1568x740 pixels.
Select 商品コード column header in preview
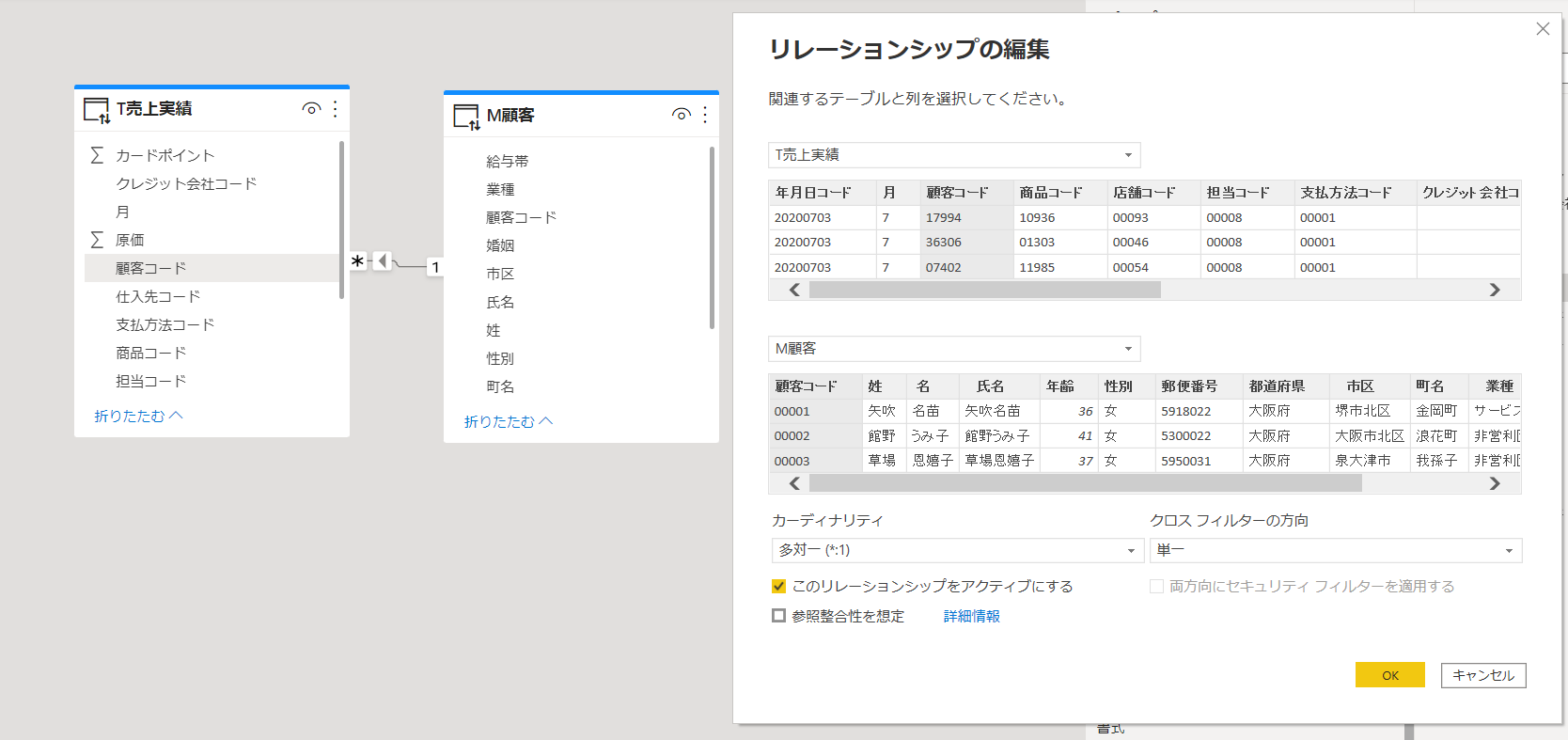(x=1060, y=193)
